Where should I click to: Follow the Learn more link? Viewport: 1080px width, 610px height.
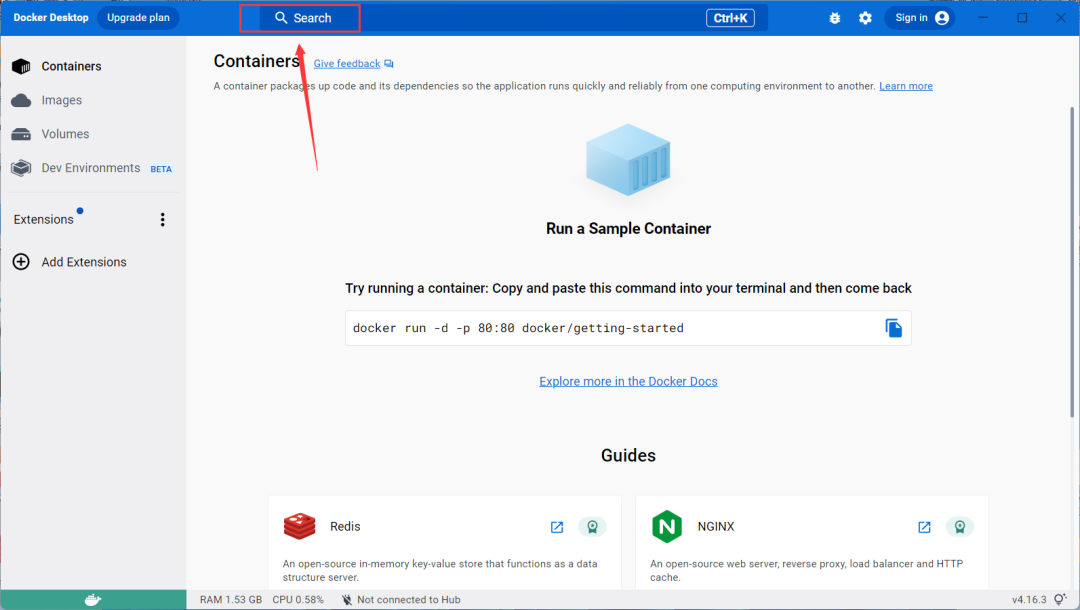click(906, 86)
